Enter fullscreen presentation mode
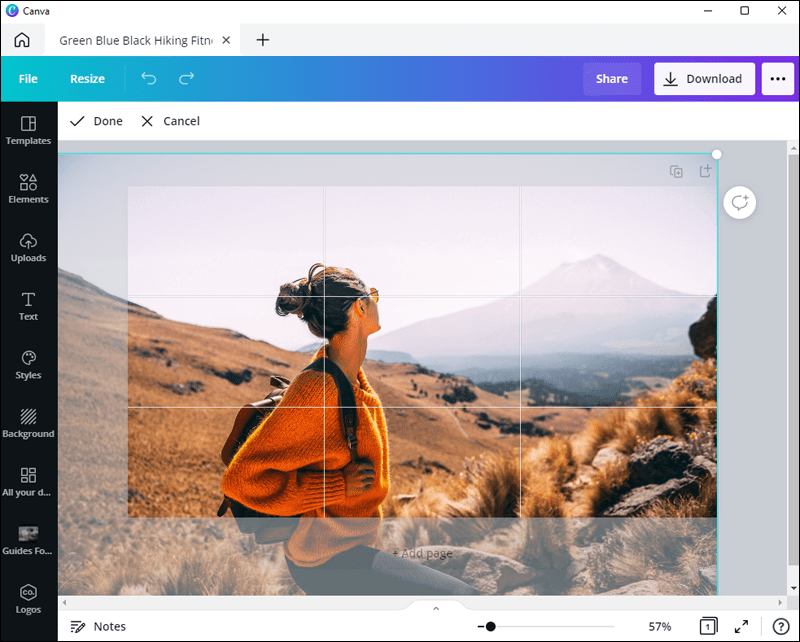800x642 pixels. 741,626
